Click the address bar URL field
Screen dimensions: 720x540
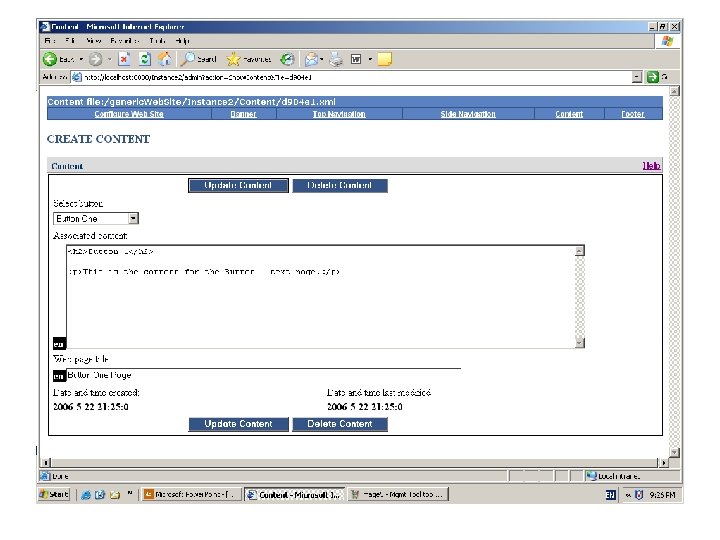[x=356, y=77]
